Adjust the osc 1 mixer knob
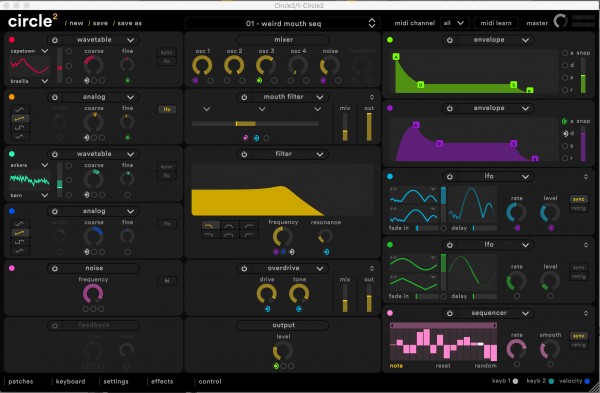 click(202, 65)
